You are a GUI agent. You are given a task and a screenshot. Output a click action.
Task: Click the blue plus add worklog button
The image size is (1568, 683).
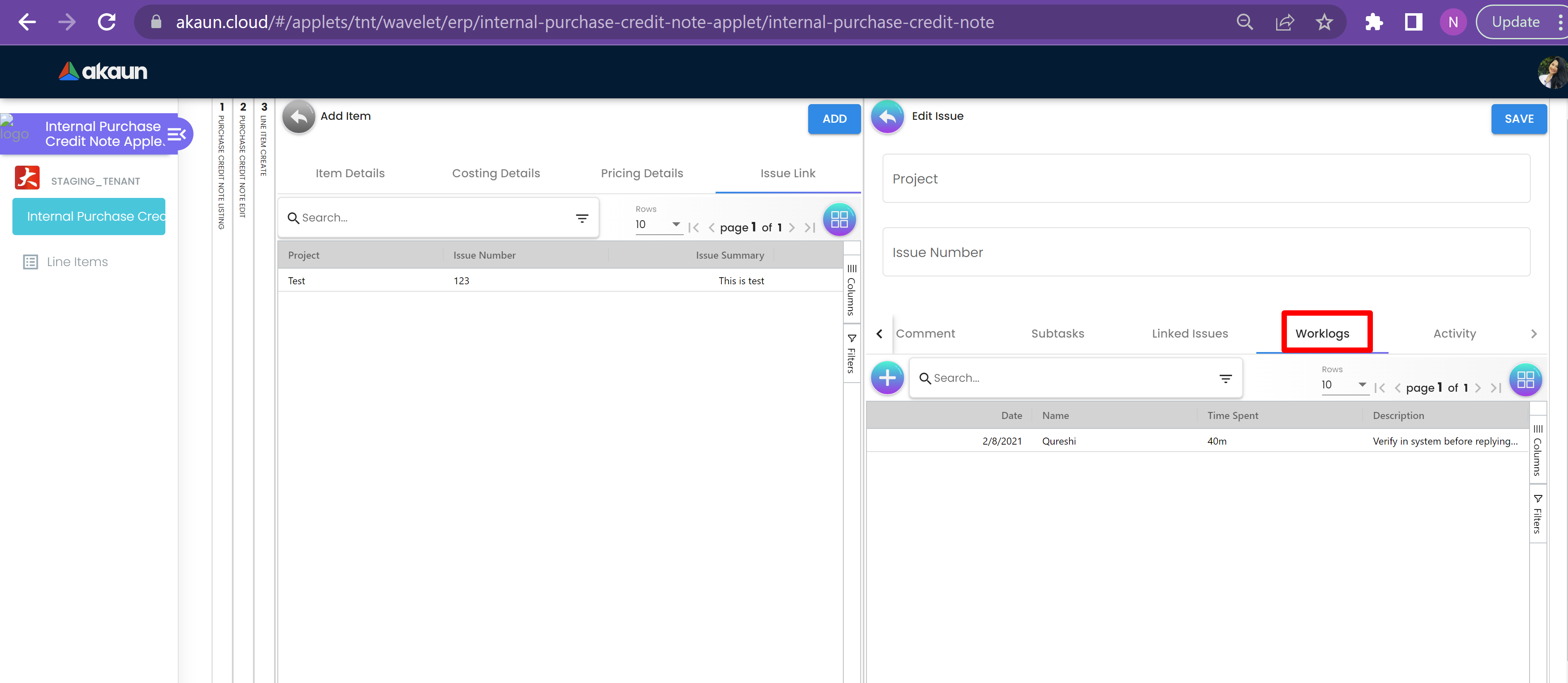pos(887,378)
